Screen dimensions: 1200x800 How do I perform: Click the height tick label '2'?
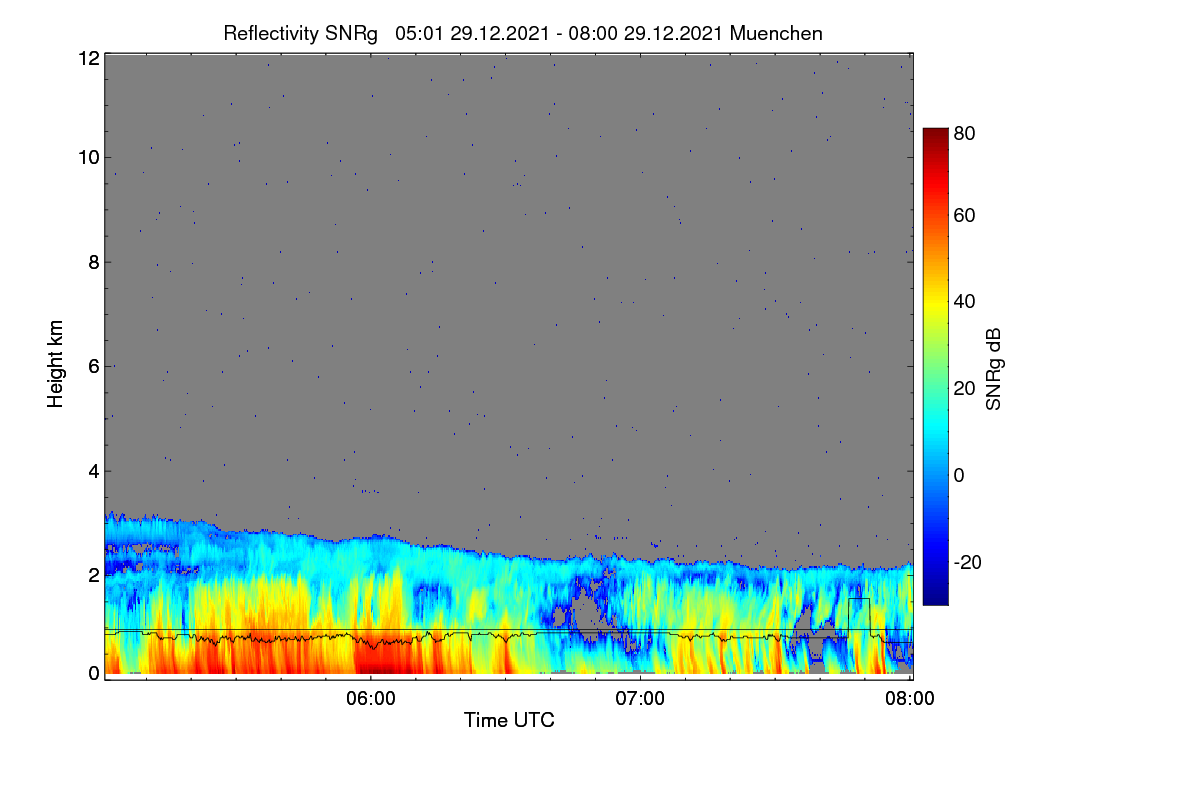[94, 575]
